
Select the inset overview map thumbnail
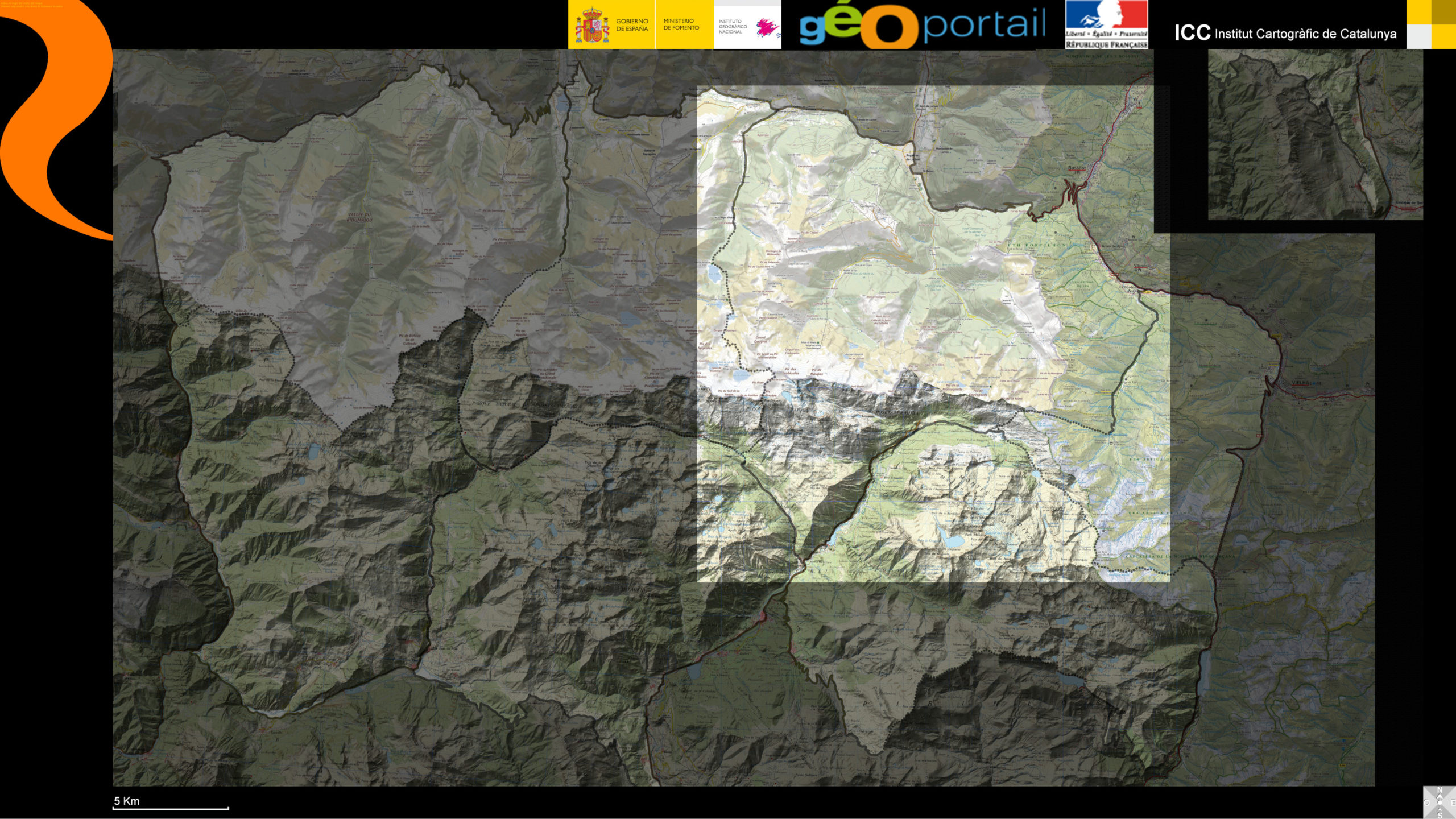coord(1315,135)
